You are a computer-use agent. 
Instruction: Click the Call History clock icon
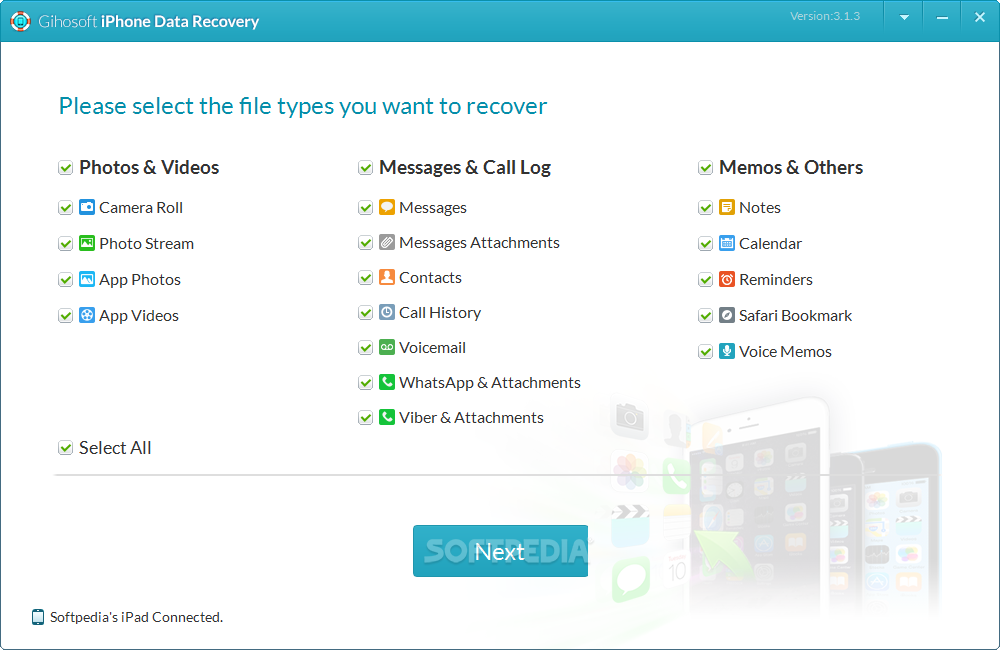[386, 312]
